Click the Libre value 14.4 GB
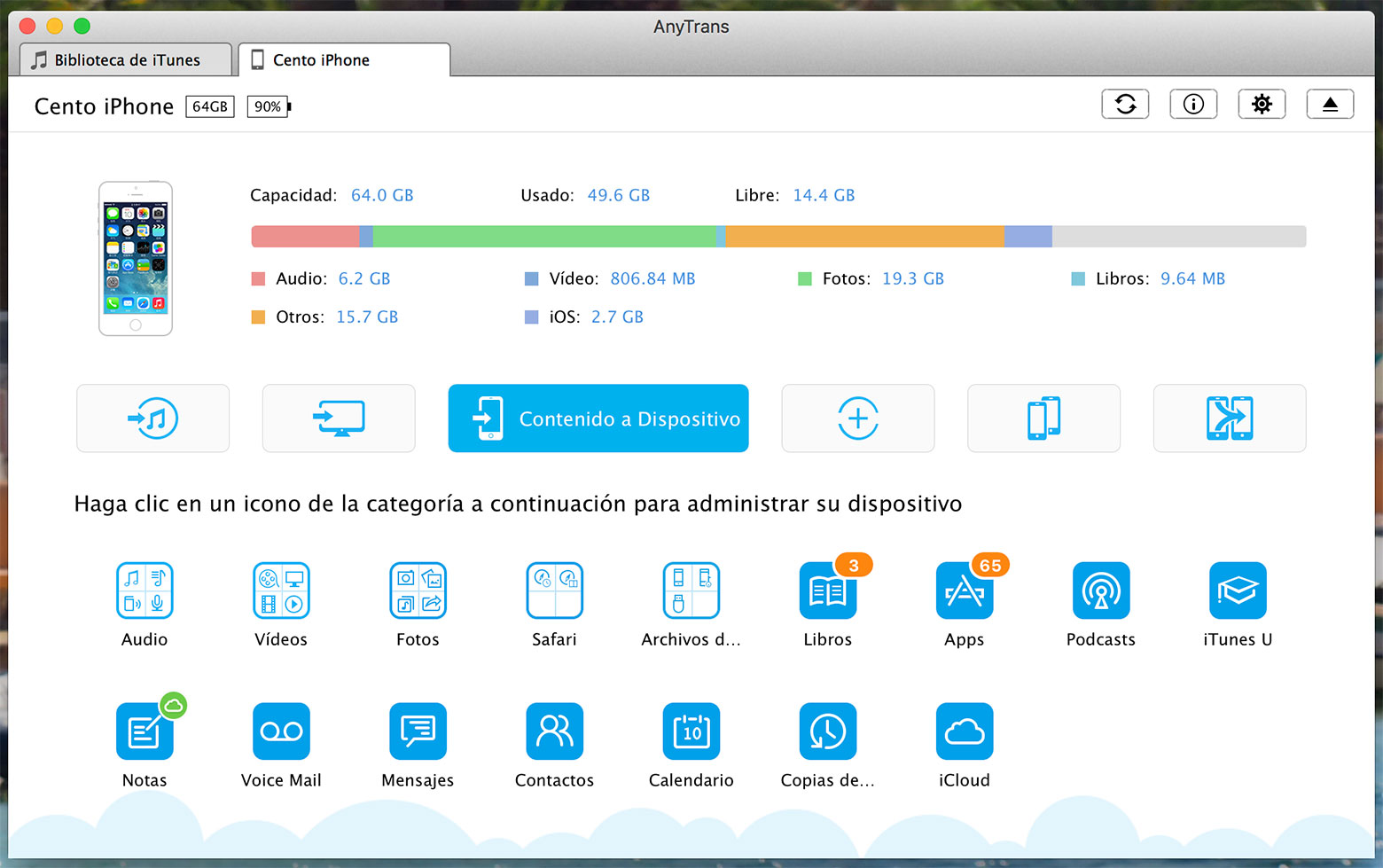This screenshot has height=868, width=1383. coord(824,195)
